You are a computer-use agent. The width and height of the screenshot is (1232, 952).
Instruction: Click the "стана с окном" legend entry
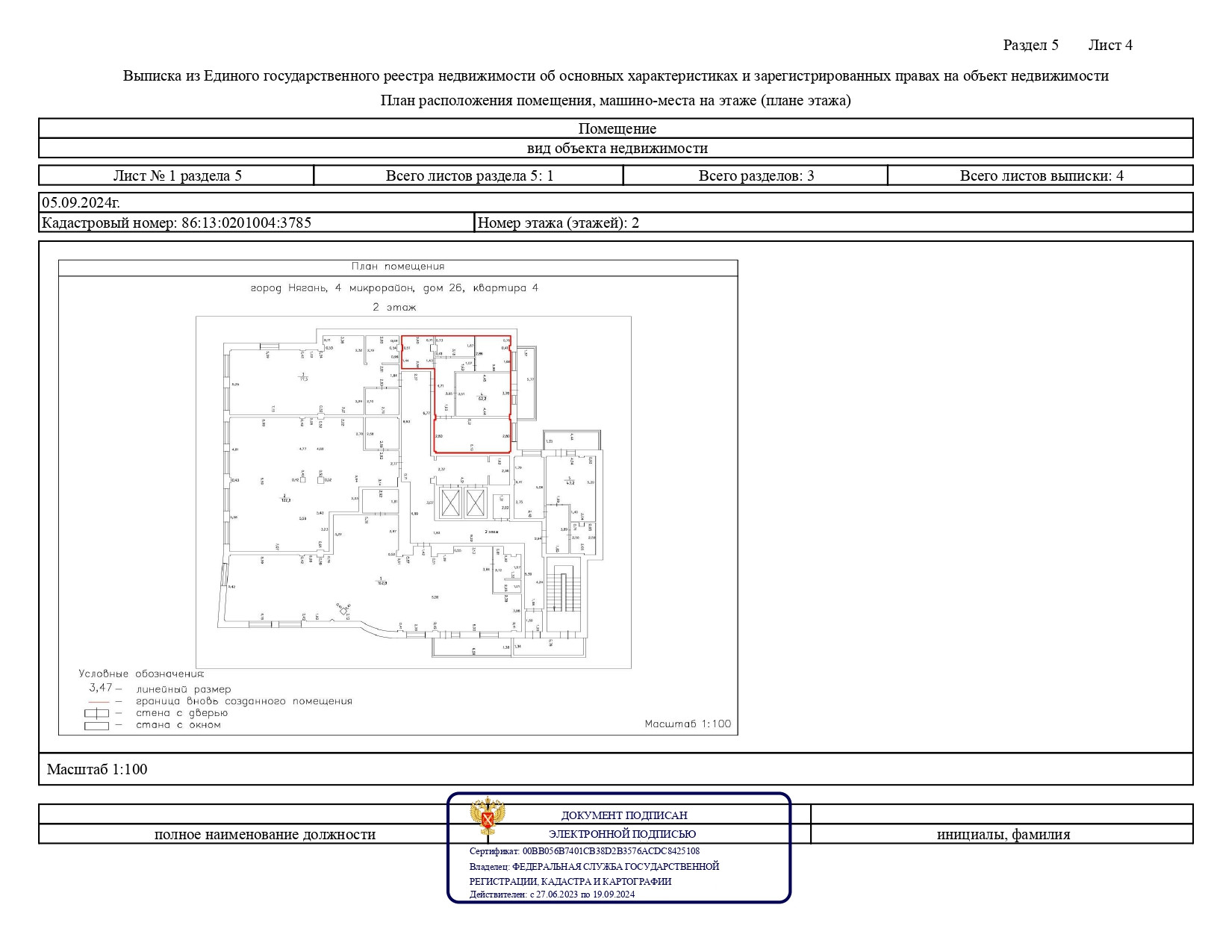(178, 725)
